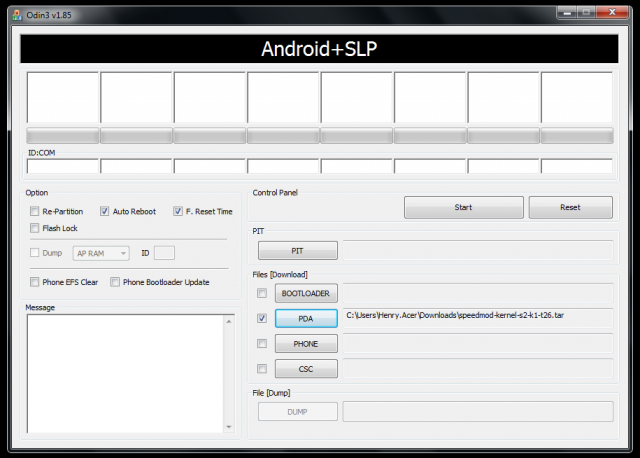
Task: Click the ID:COM label
Action: (42, 153)
